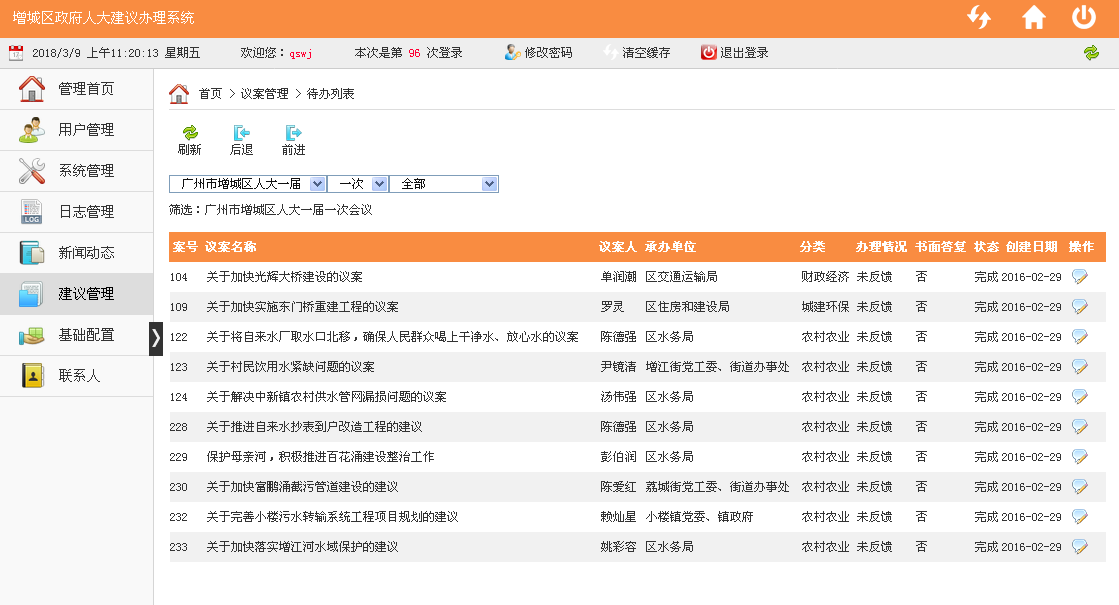Viewport: 1119px width, 605px height.
Task: Click handling unit 小楼镇党委、镇政府
Action: 699,517
